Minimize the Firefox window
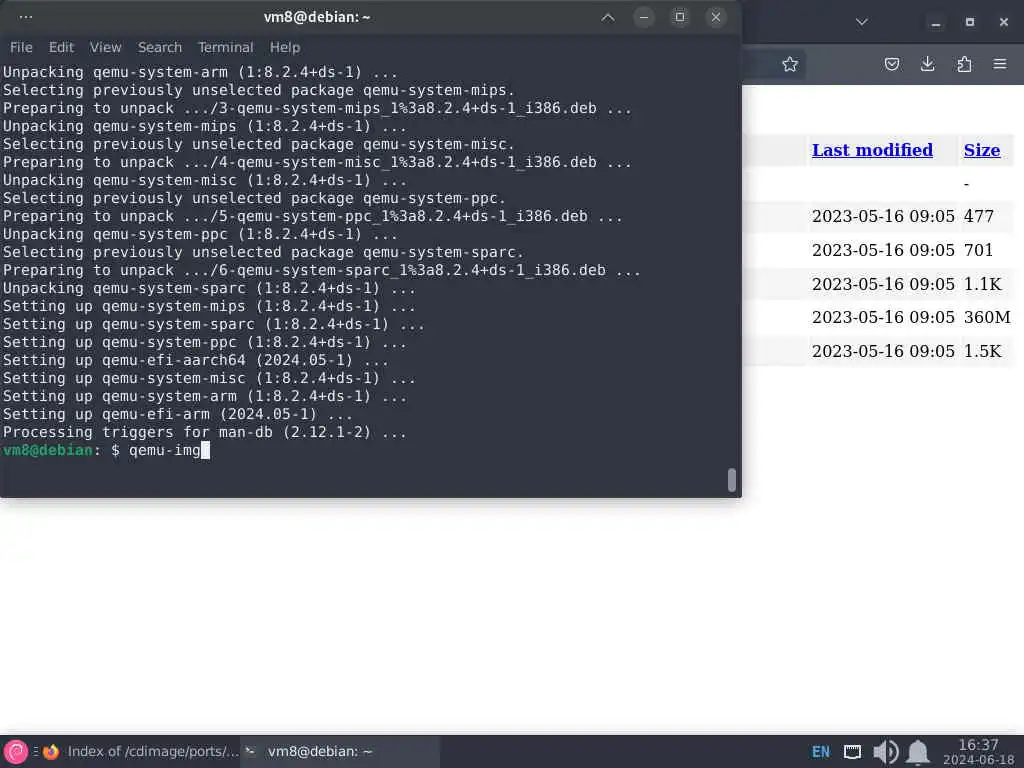This screenshot has width=1024, height=768. (936, 23)
